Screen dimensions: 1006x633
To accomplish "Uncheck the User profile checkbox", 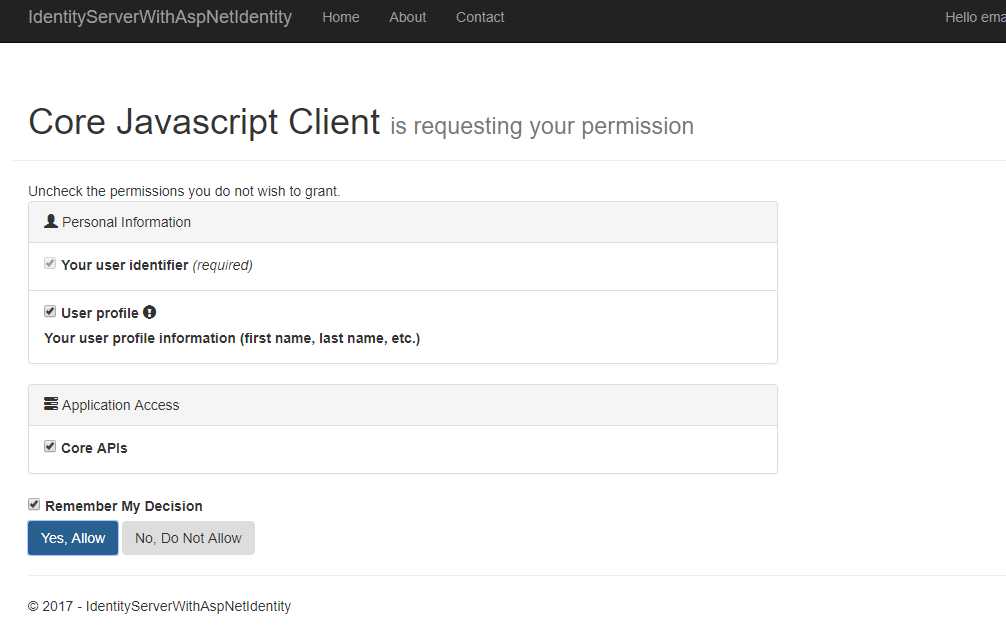I will [x=50, y=312].
